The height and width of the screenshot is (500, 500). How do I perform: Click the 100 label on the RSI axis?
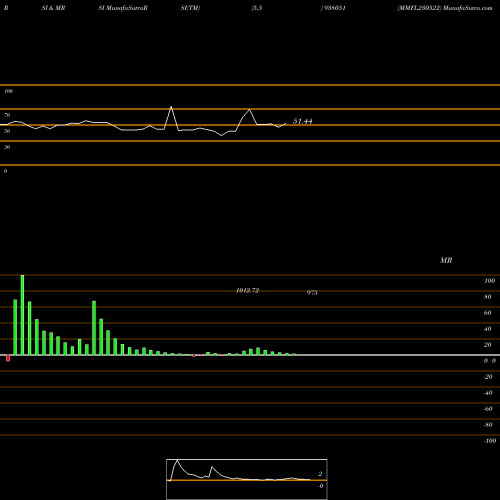8,91
